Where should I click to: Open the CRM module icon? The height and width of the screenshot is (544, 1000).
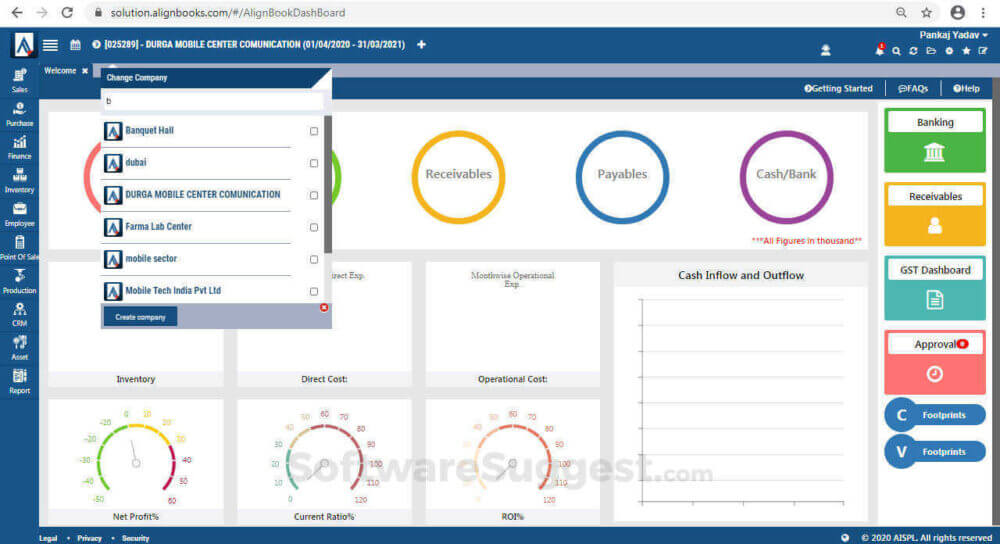19,314
